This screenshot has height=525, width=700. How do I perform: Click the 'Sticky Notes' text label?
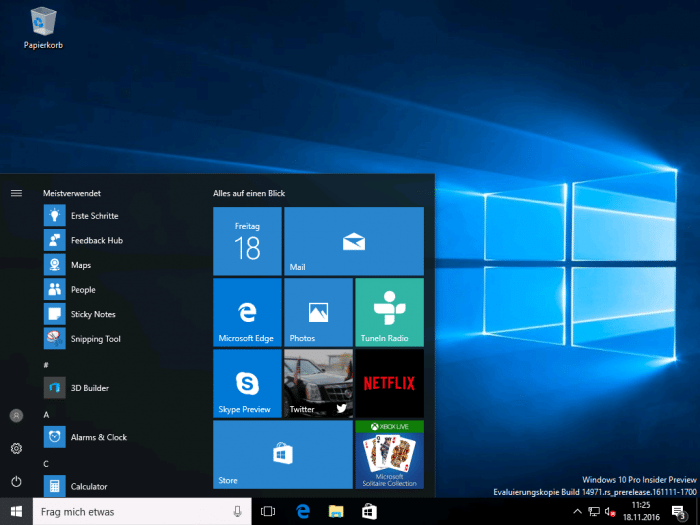pyautogui.click(x=93, y=314)
